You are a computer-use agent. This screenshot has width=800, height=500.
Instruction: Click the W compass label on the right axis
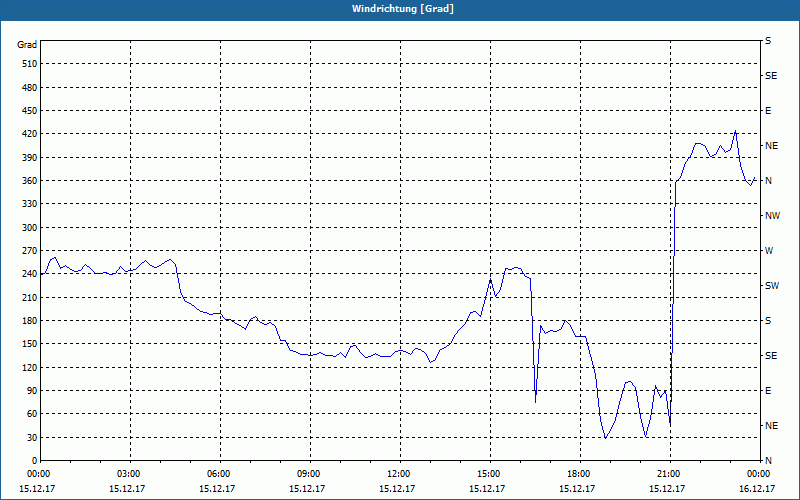(769, 251)
